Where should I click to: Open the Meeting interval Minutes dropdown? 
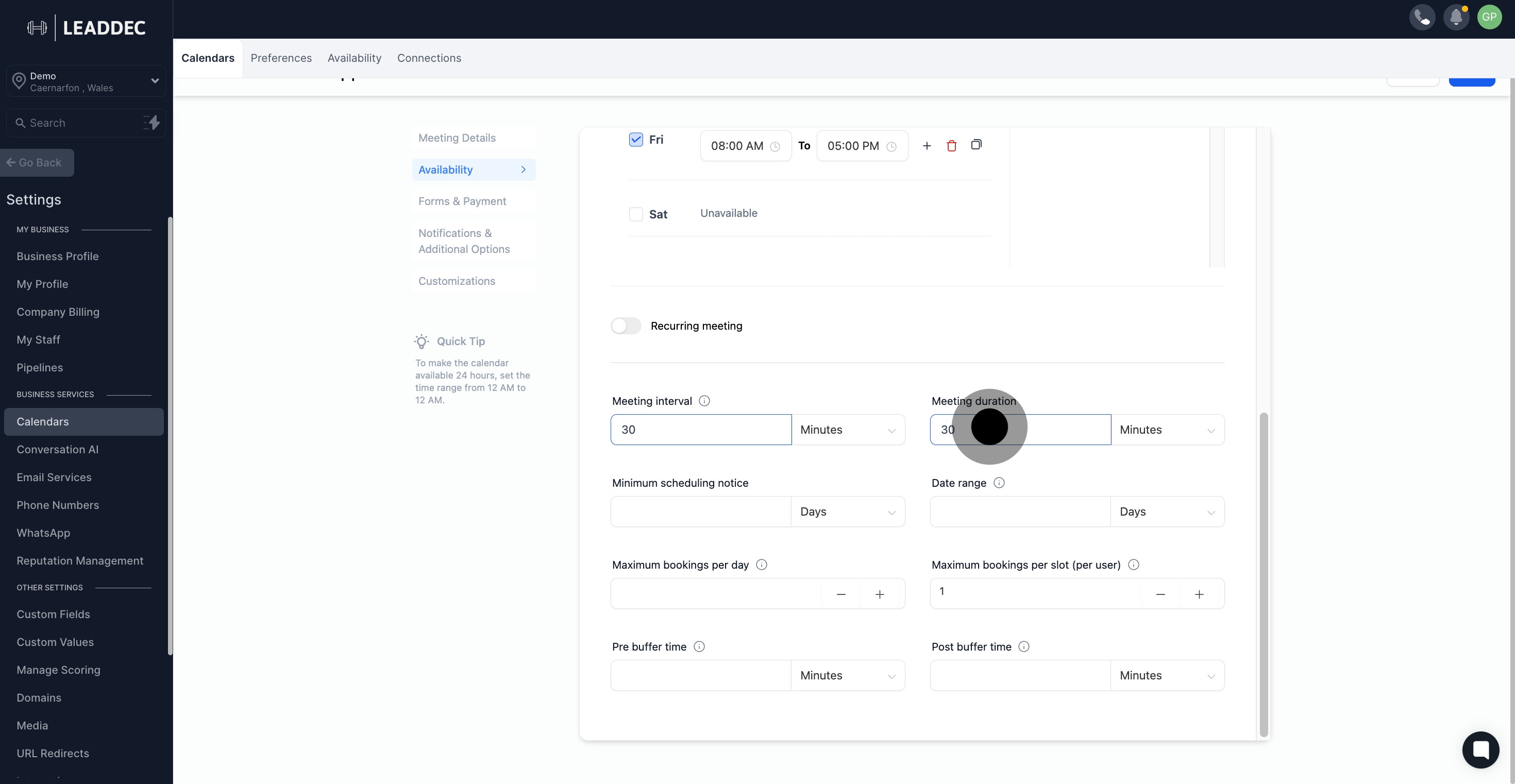tap(848, 430)
